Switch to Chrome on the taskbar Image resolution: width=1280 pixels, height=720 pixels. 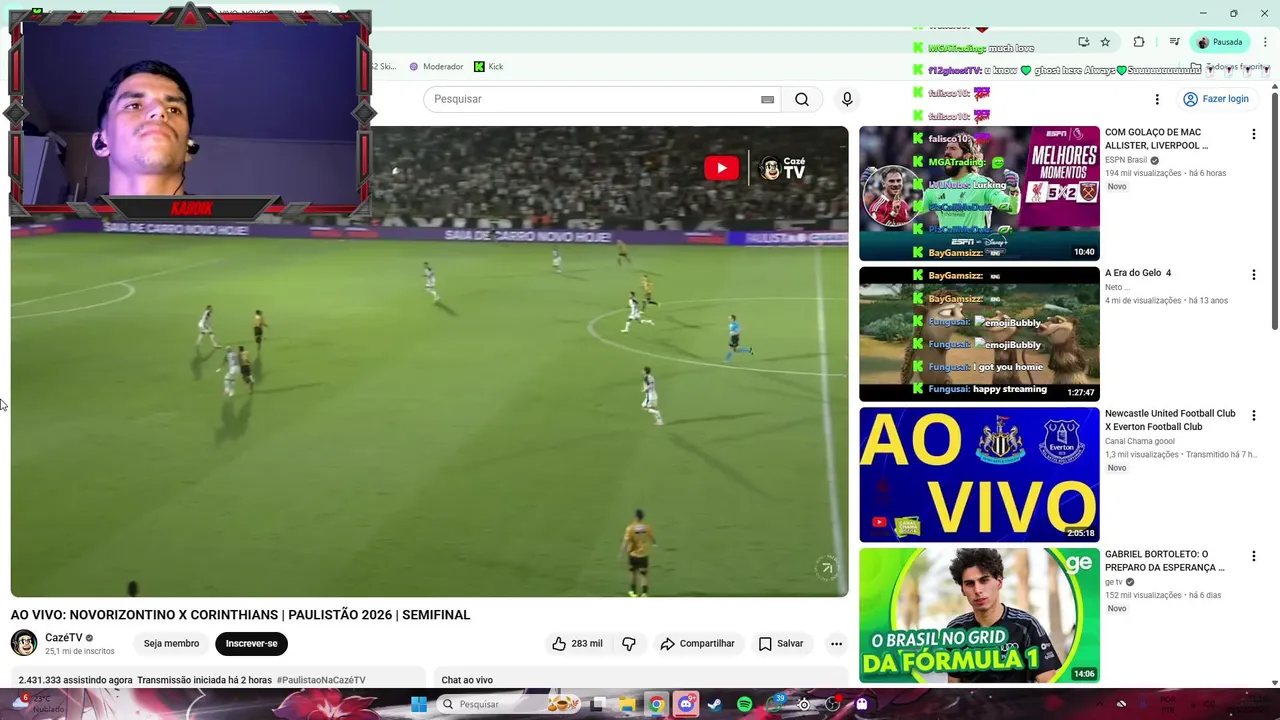[x=656, y=704]
